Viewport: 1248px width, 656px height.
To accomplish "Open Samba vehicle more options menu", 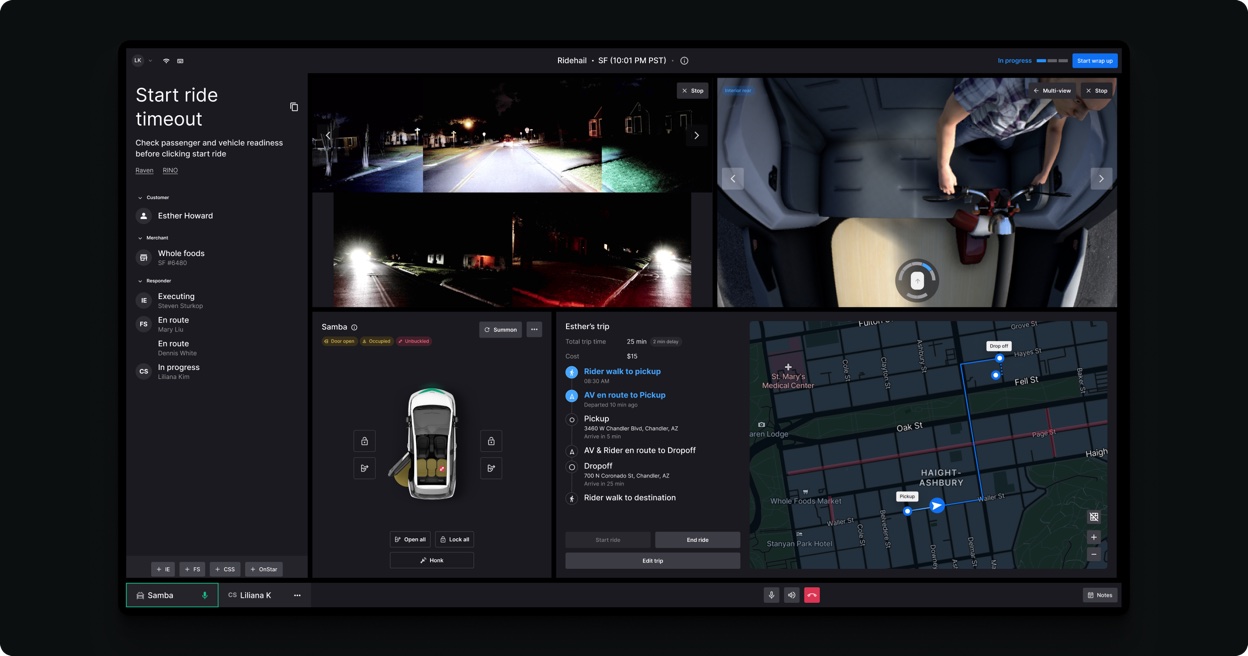I will pyautogui.click(x=534, y=330).
